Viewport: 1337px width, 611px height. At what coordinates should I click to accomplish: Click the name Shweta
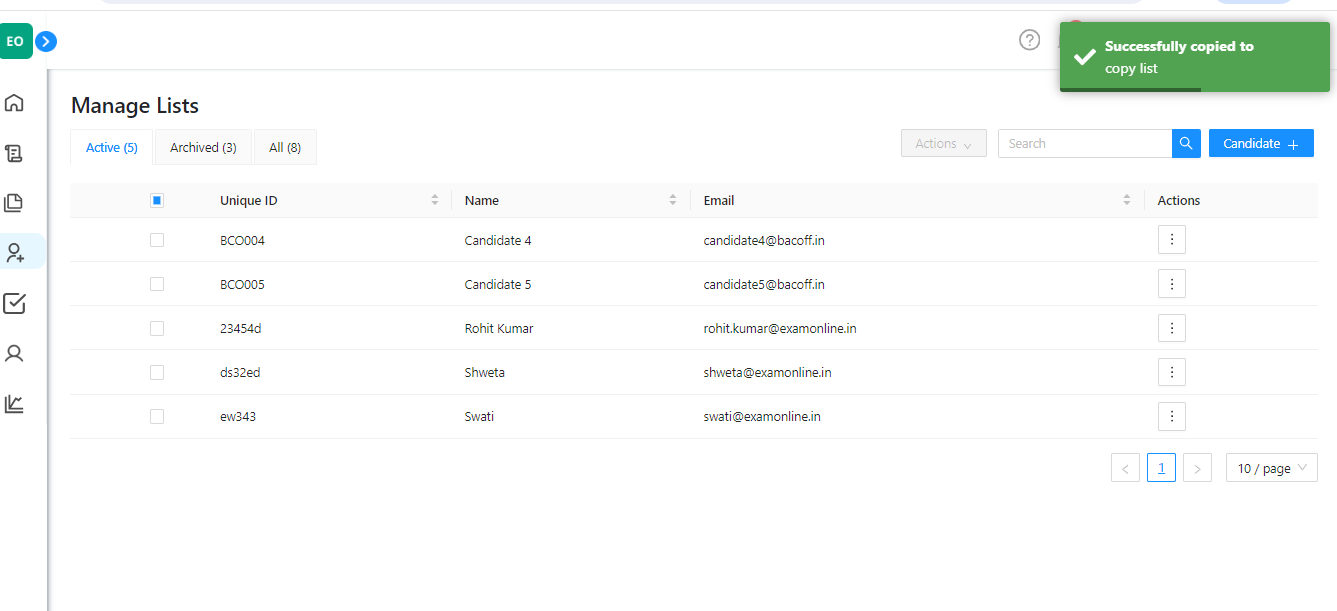pyautogui.click(x=485, y=372)
